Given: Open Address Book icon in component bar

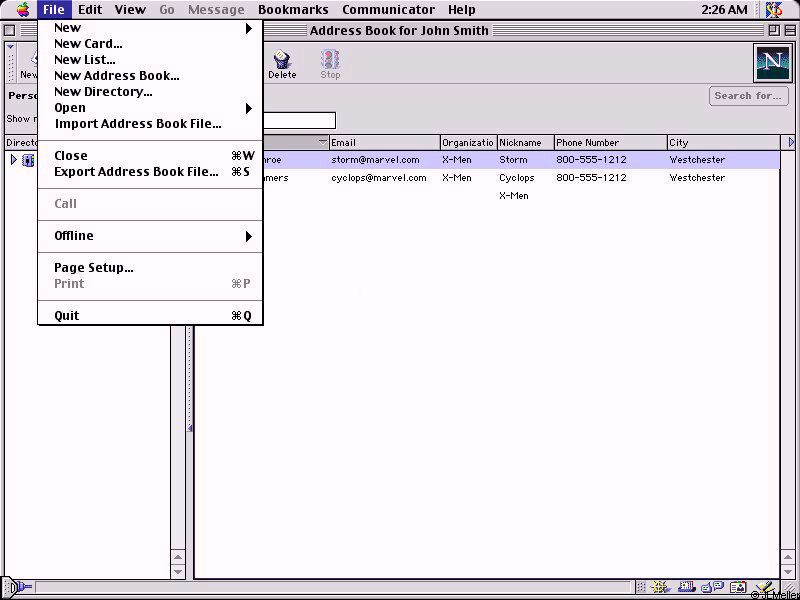Looking at the screenshot, I should tap(738, 588).
